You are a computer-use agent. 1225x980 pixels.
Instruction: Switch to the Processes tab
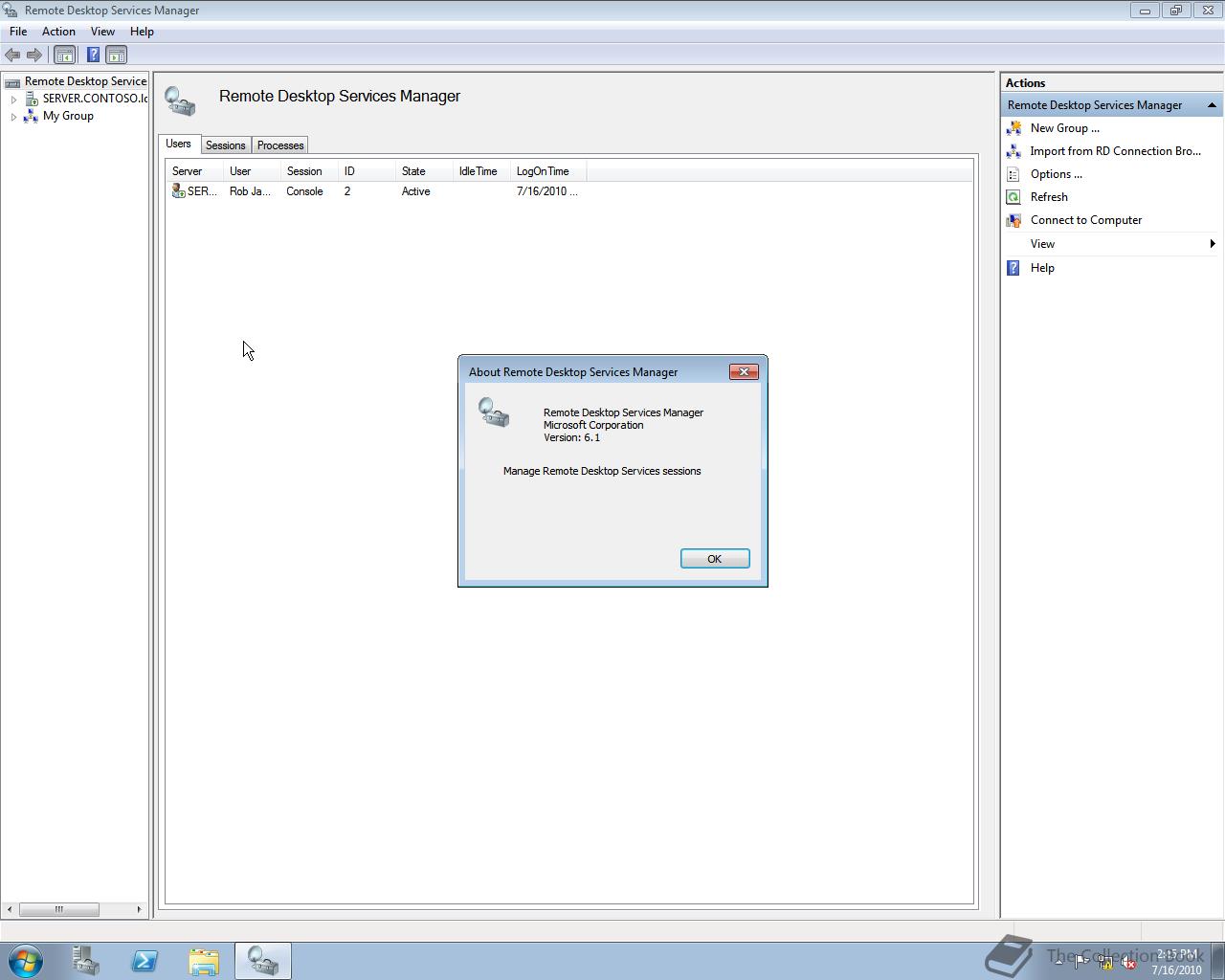(280, 145)
